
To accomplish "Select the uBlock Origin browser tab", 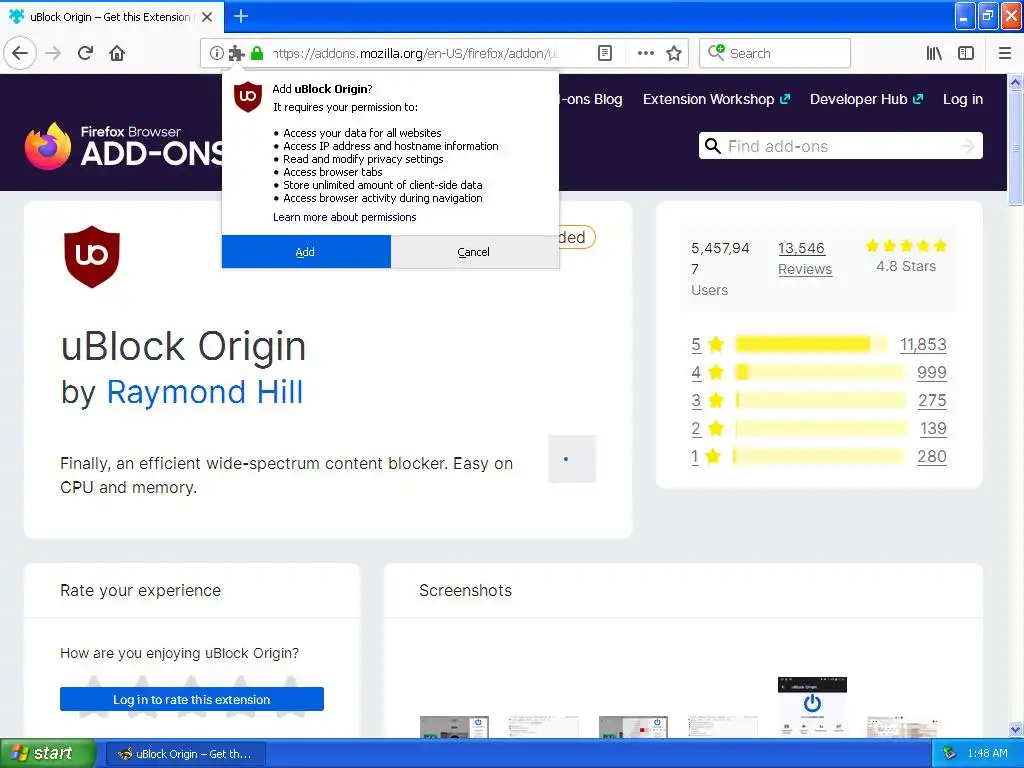I will (111, 17).
